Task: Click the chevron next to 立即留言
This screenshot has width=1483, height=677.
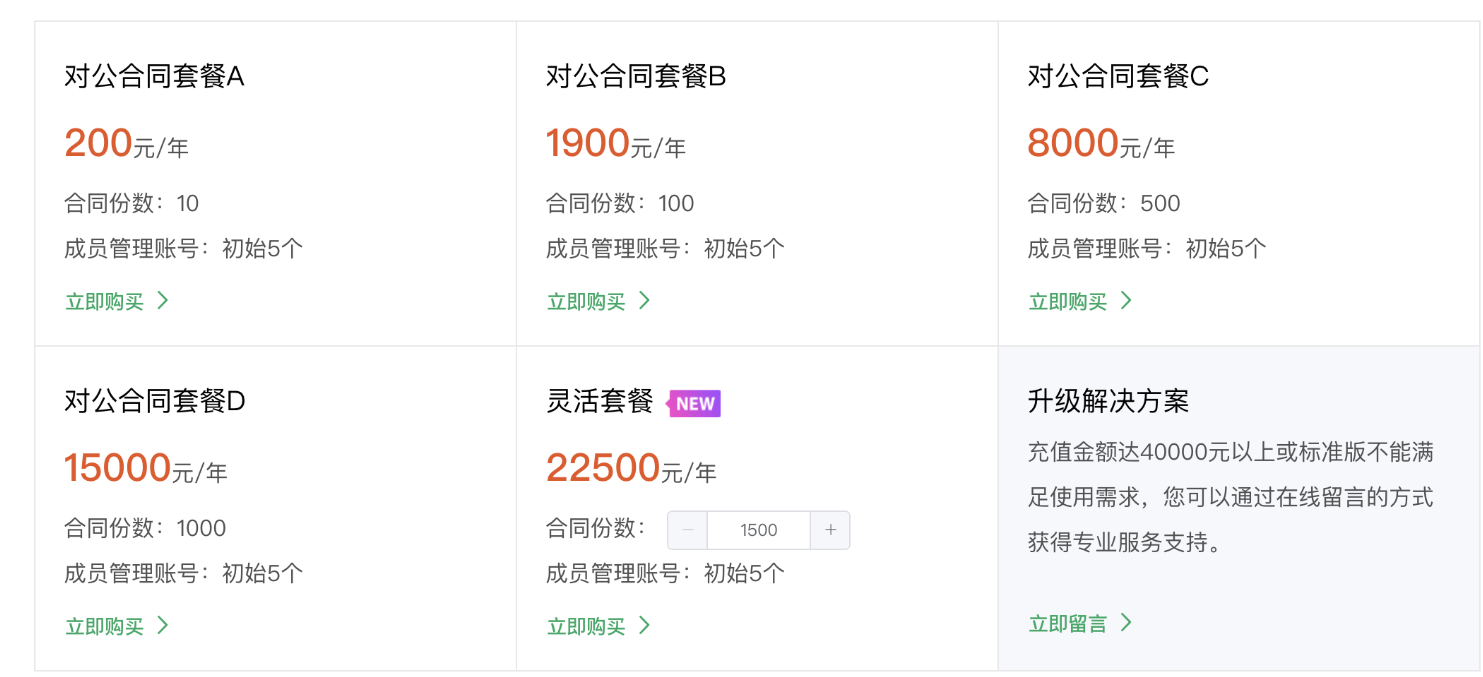Action: click(x=1126, y=623)
